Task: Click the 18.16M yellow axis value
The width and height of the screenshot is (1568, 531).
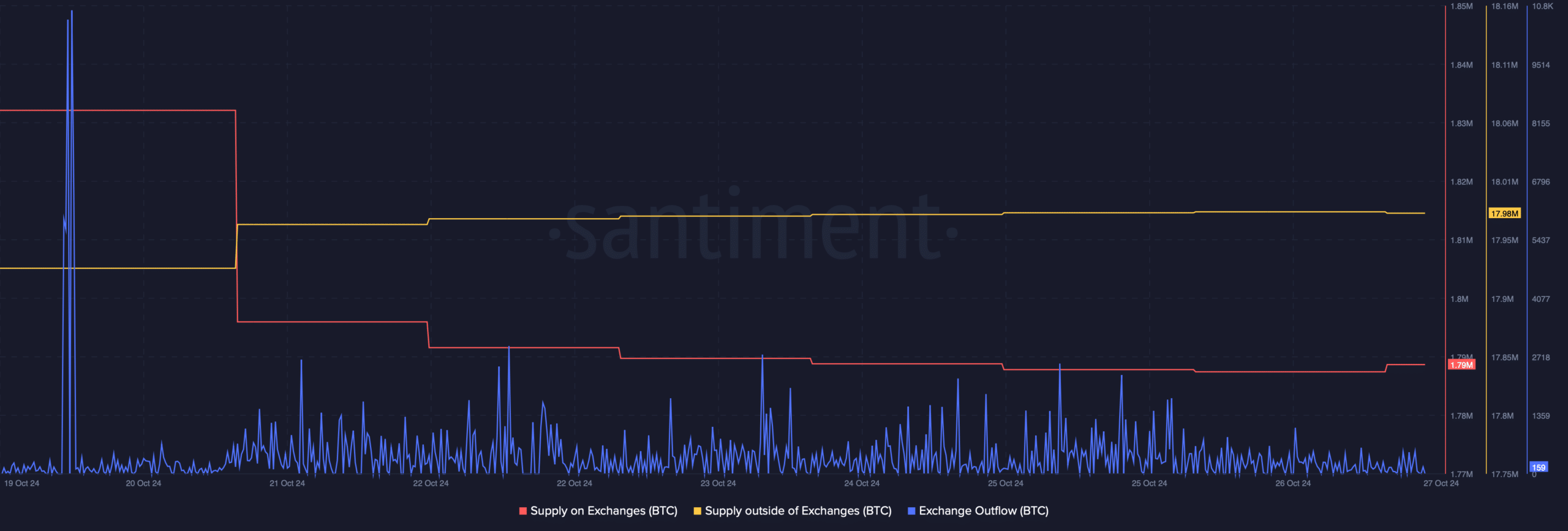Action: pyautogui.click(x=1504, y=6)
